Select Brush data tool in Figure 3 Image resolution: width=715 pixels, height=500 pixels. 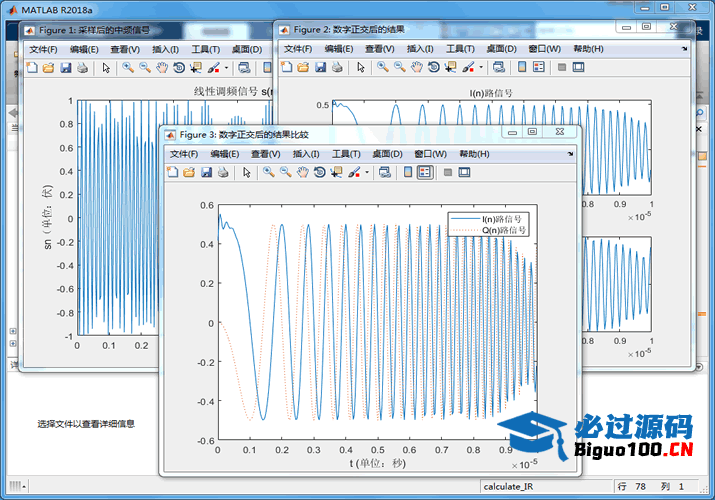coord(354,172)
